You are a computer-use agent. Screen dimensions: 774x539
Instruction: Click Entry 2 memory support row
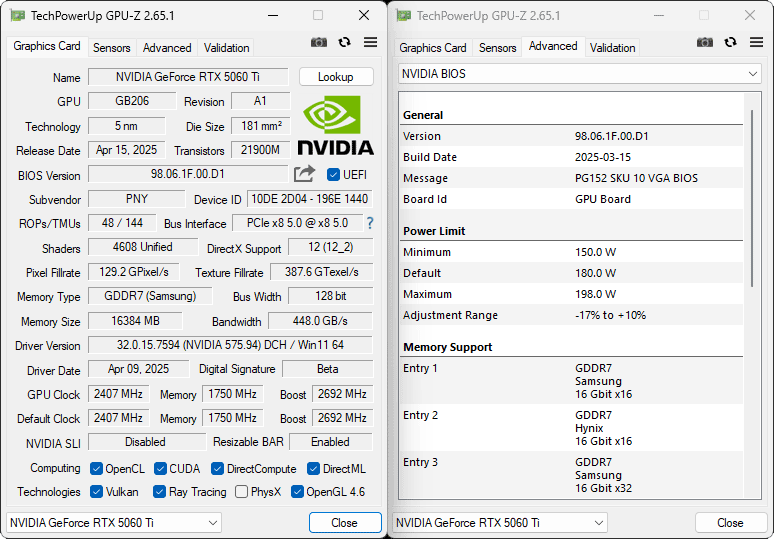click(572, 428)
